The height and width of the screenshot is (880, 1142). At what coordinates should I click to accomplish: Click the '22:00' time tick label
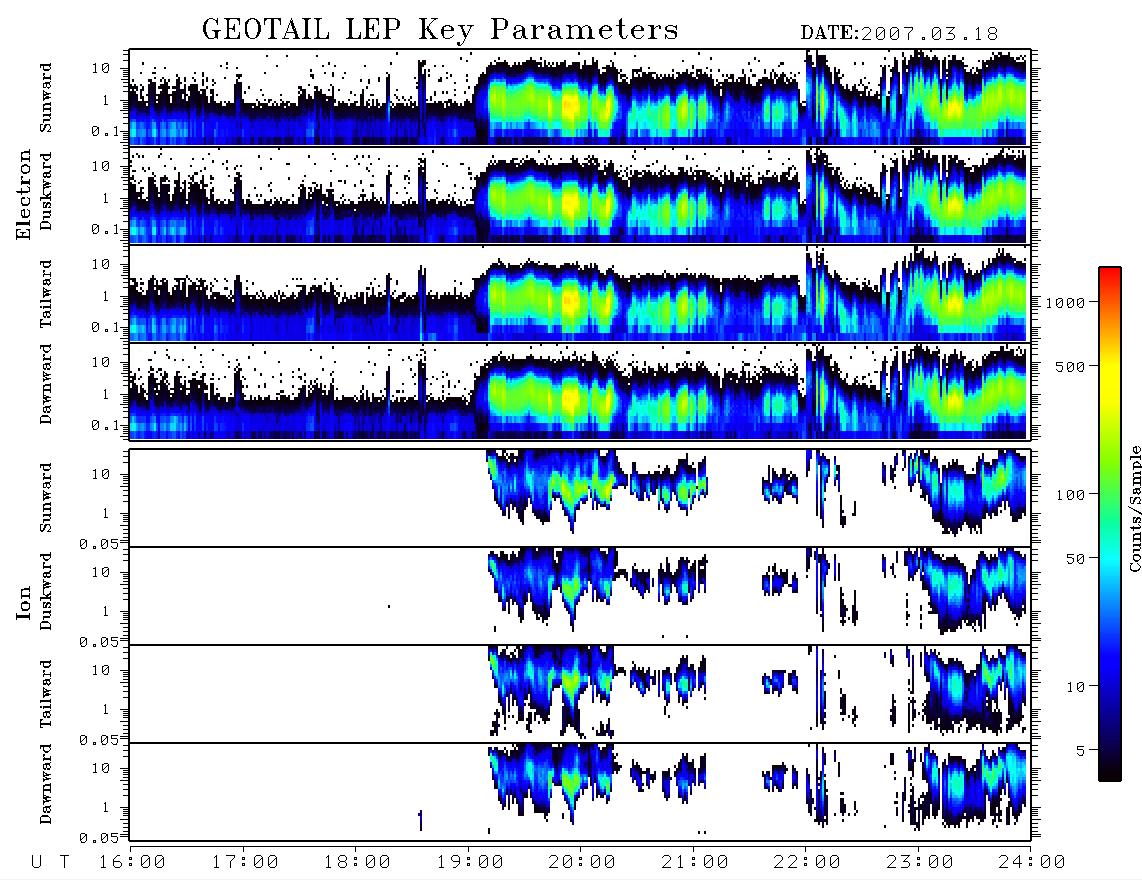(808, 863)
